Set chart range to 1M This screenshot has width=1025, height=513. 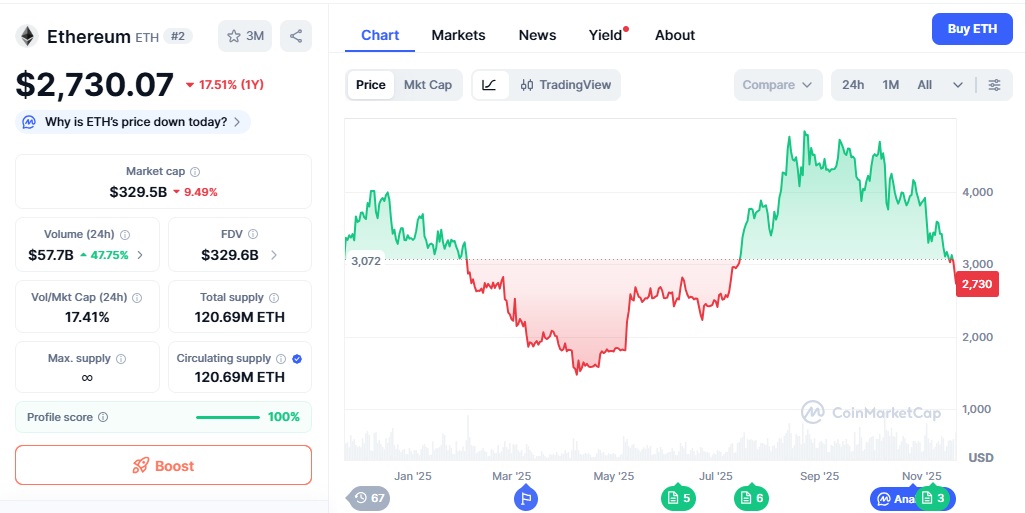[x=890, y=85]
